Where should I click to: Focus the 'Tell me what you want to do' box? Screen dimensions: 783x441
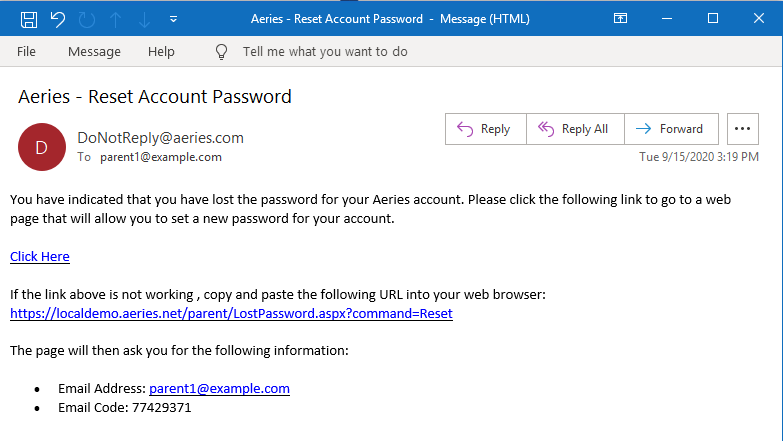[325, 51]
